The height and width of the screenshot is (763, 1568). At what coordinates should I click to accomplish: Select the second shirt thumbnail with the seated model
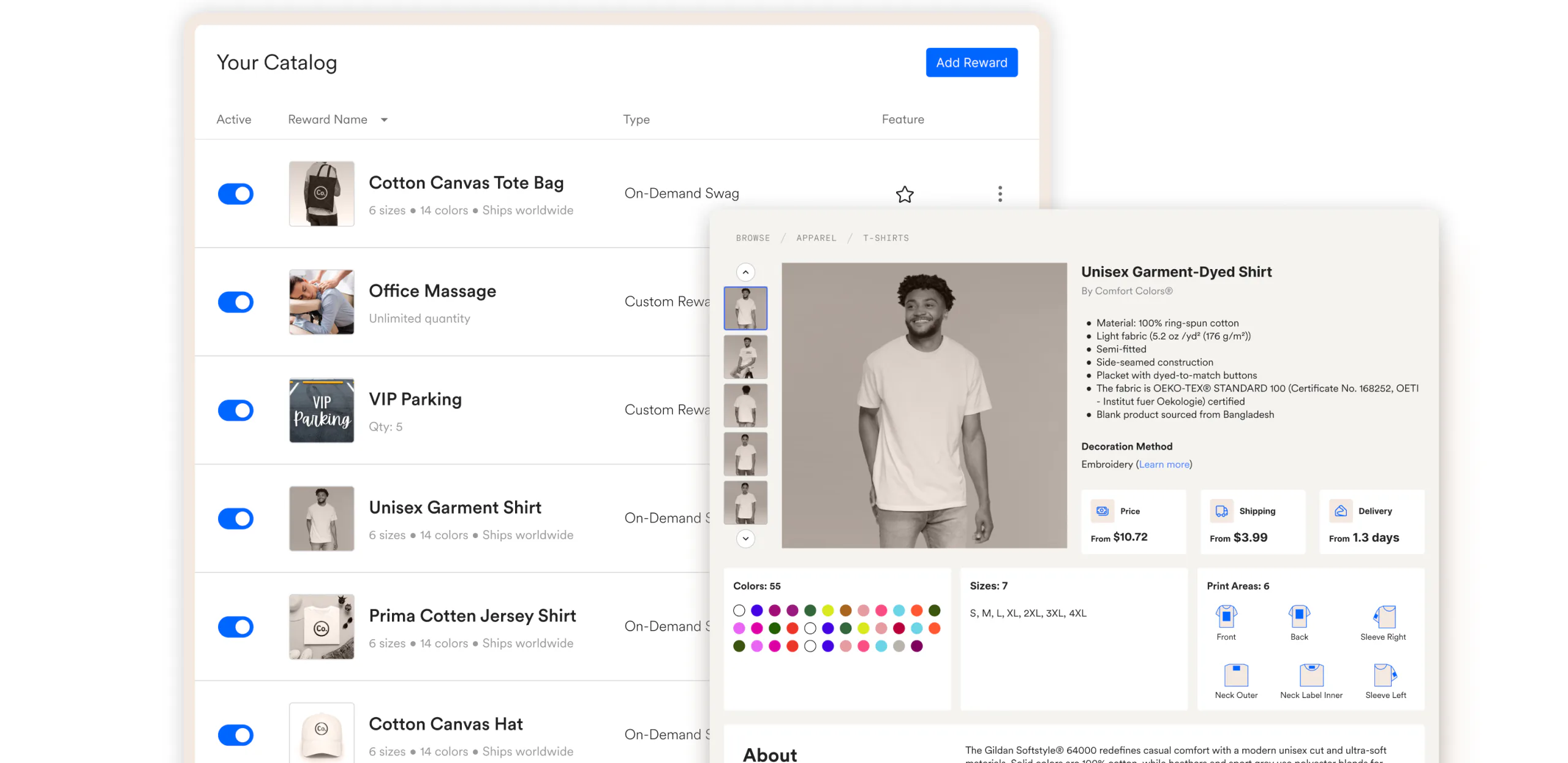(x=745, y=357)
